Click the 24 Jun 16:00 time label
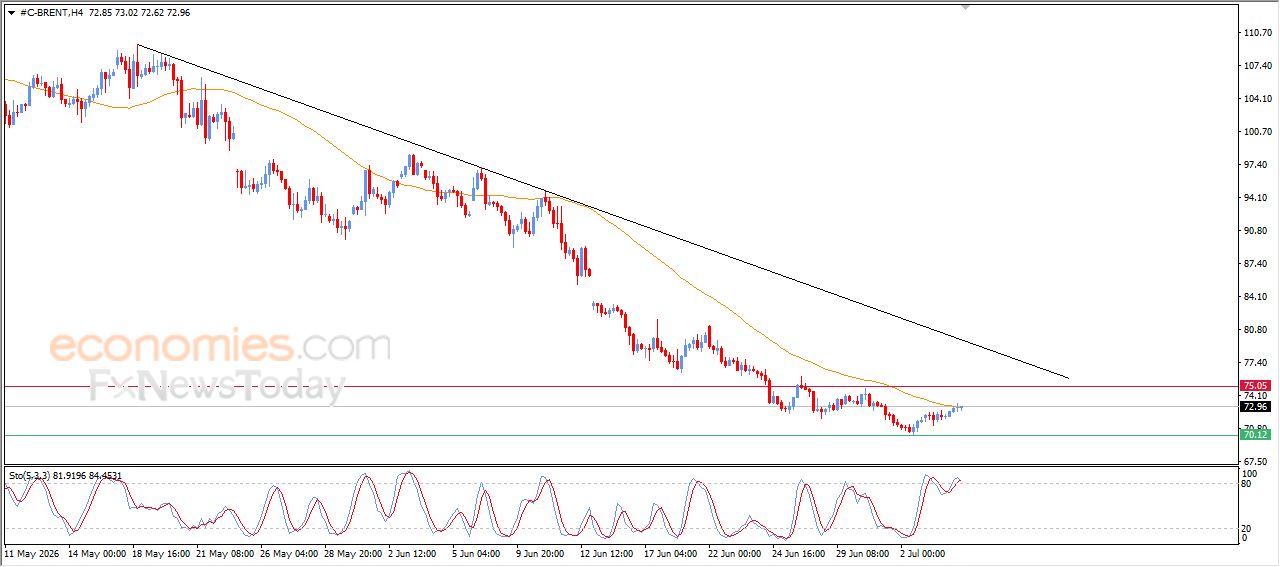 [799, 552]
